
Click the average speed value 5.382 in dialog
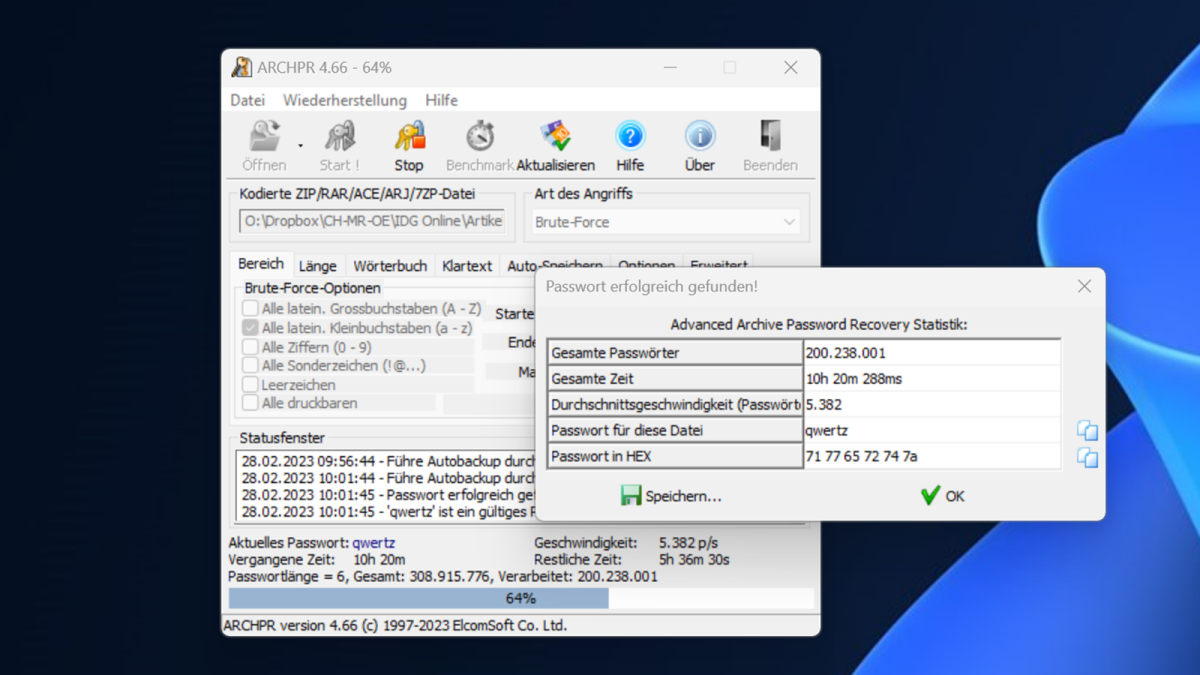pyautogui.click(x=932, y=405)
